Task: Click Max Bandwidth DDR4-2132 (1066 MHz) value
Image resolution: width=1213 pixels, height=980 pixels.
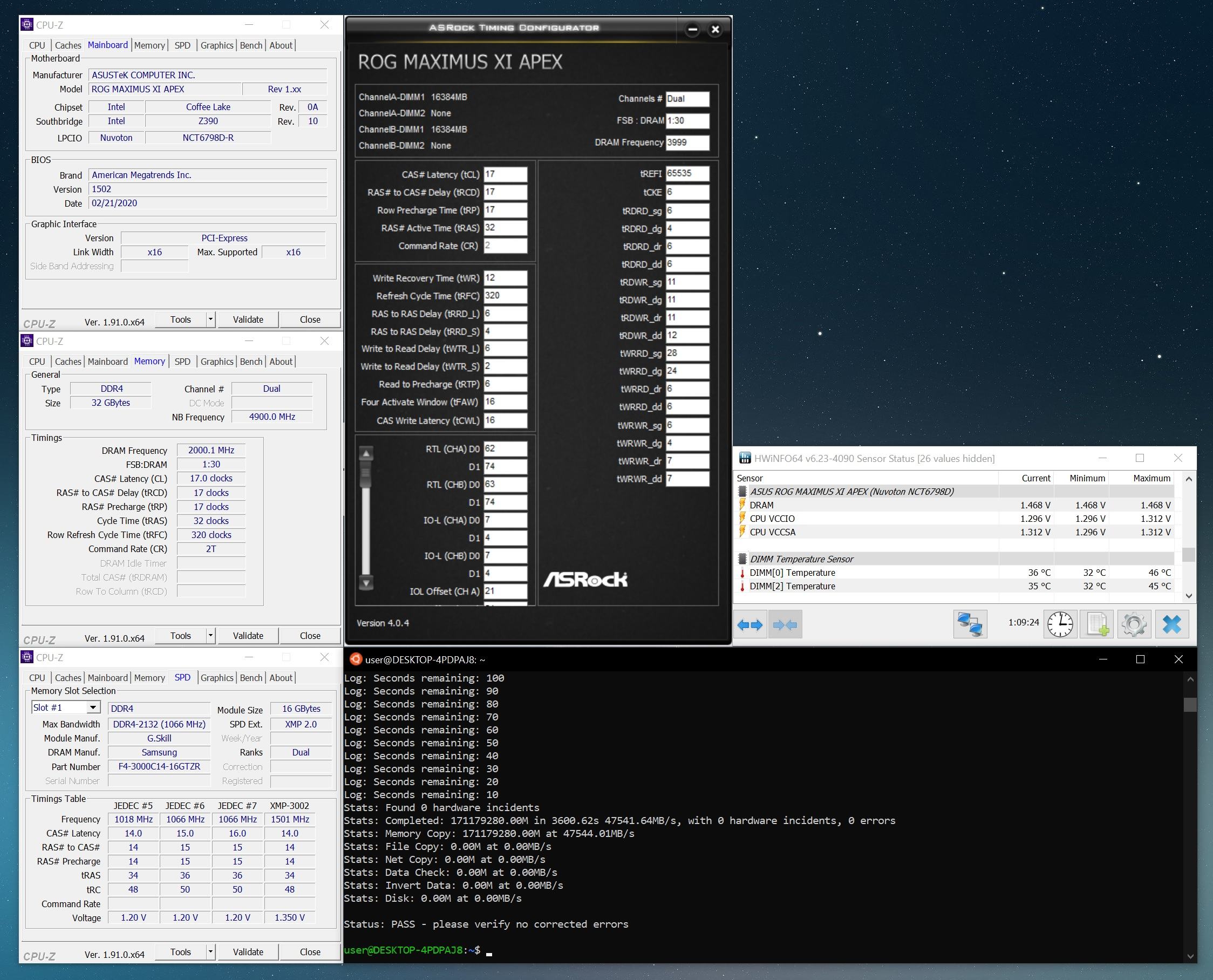Action: (159, 724)
